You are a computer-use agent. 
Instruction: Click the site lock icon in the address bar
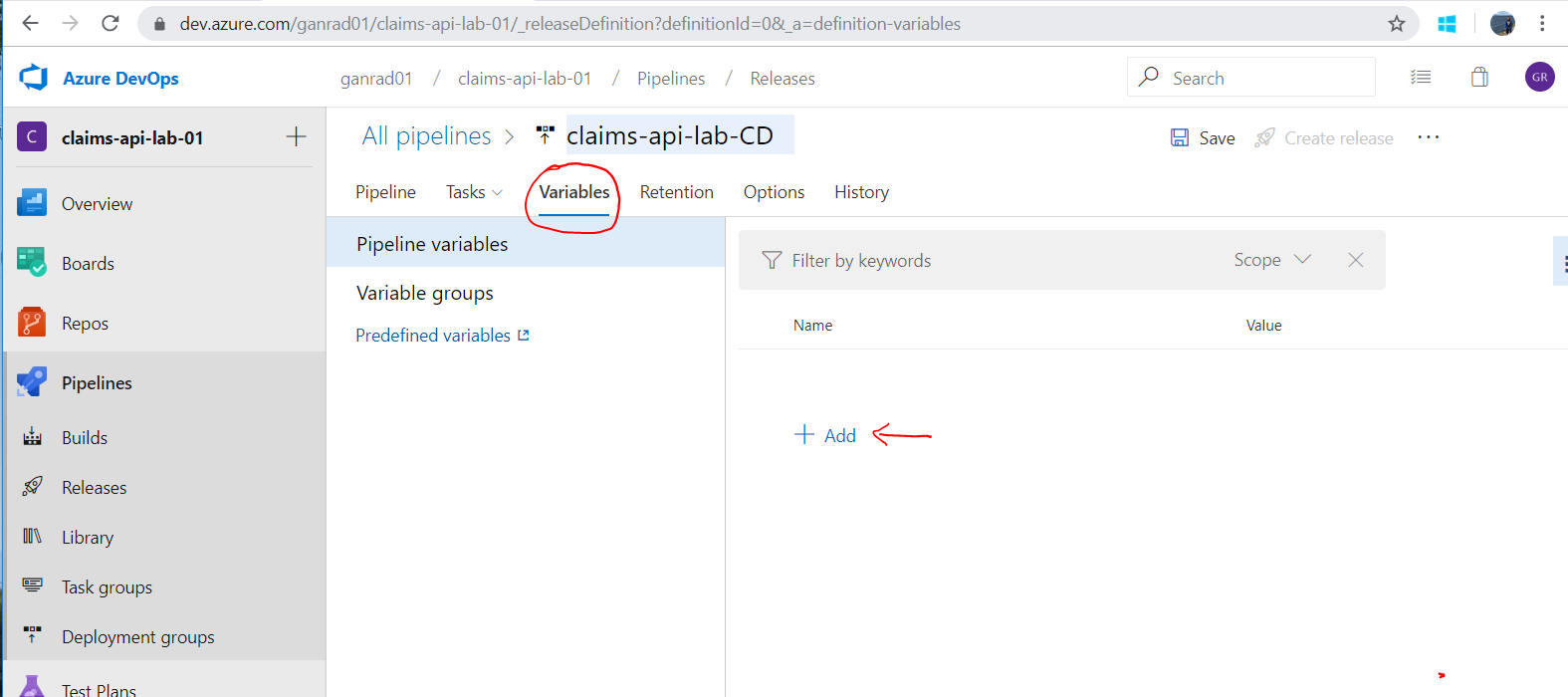tap(159, 23)
